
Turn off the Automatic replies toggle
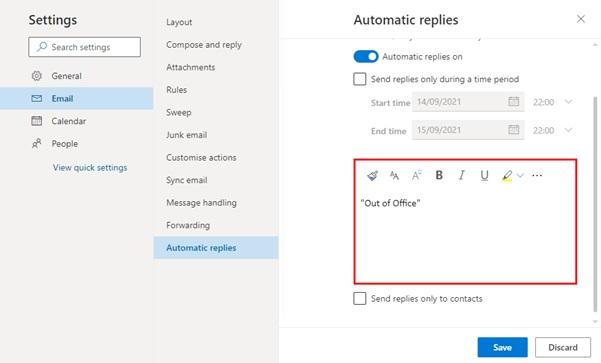[366, 57]
